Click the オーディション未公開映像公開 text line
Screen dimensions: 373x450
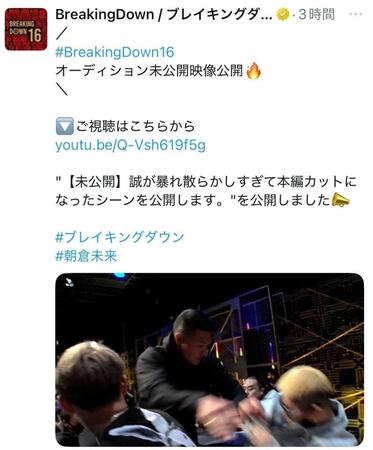(149, 71)
